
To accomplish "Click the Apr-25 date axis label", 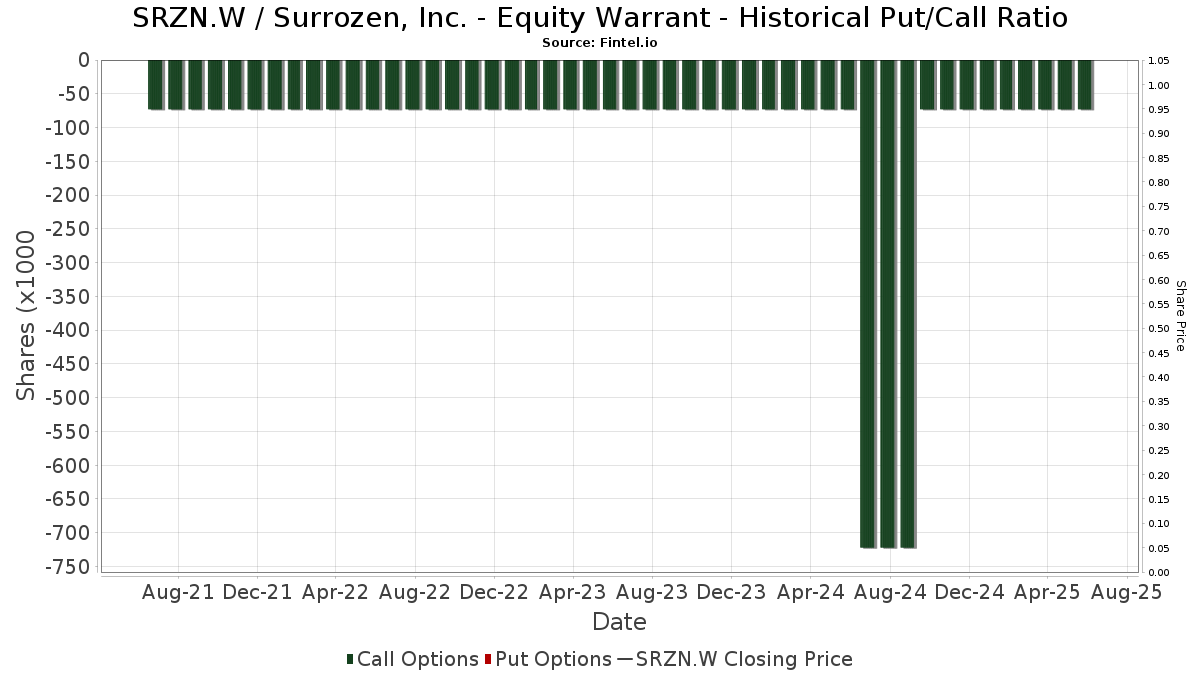I will click(1047, 592).
